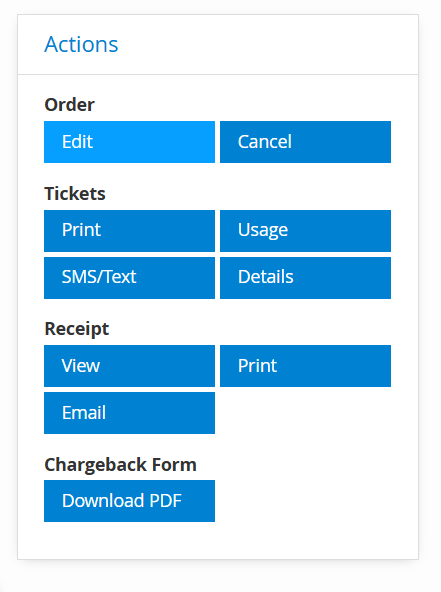The width and height of the screenshot is (441, 592).
Task: Send tickets via SMS/Text
Action: (x=130, y=278)
